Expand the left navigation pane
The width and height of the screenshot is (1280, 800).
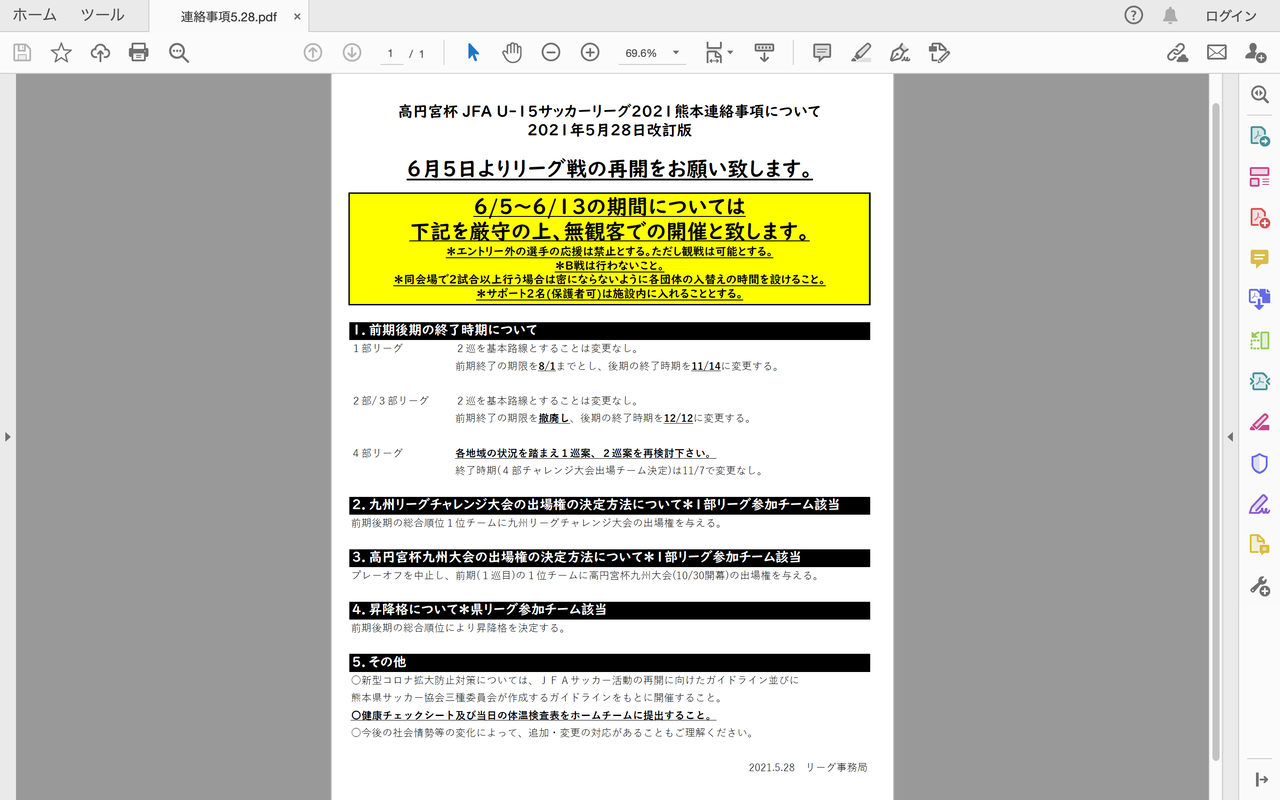pyautogui.click(x=8, y=436)
